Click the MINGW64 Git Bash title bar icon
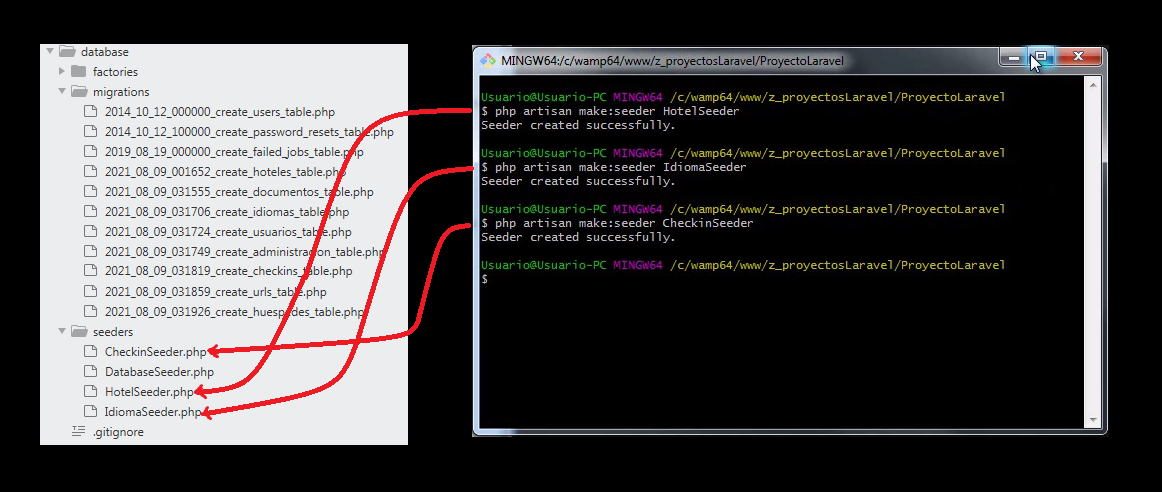 pos(488,59)
